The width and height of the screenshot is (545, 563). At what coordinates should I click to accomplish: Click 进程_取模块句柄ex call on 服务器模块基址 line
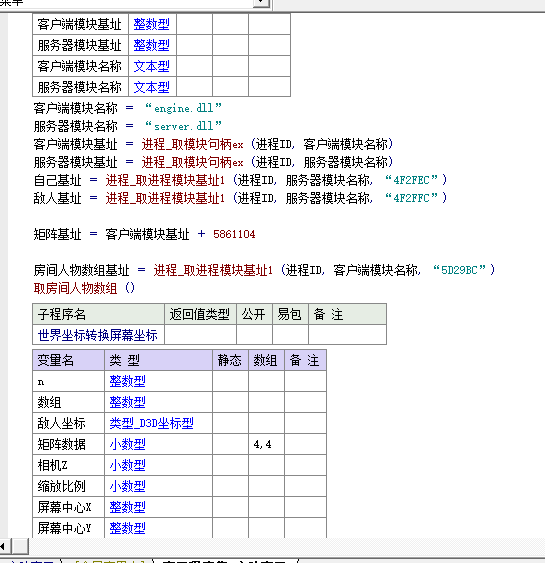(x=192, y=162)
